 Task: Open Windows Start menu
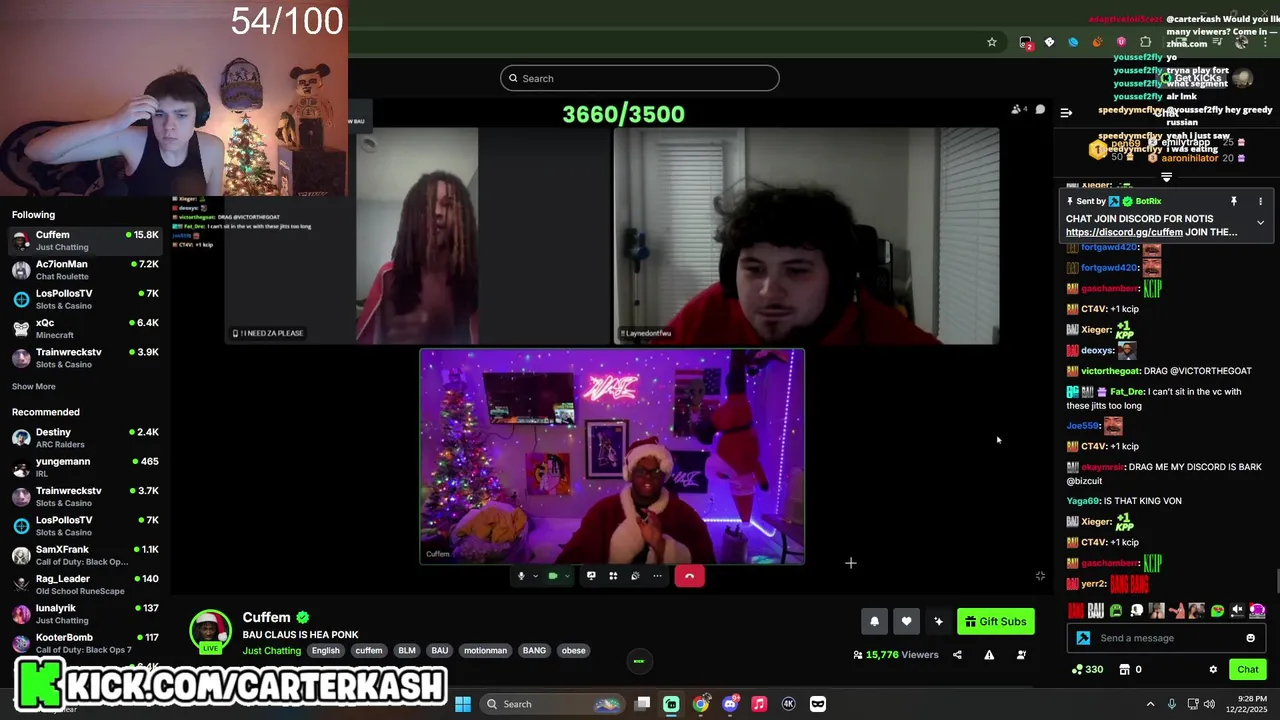tap(463, 704)
